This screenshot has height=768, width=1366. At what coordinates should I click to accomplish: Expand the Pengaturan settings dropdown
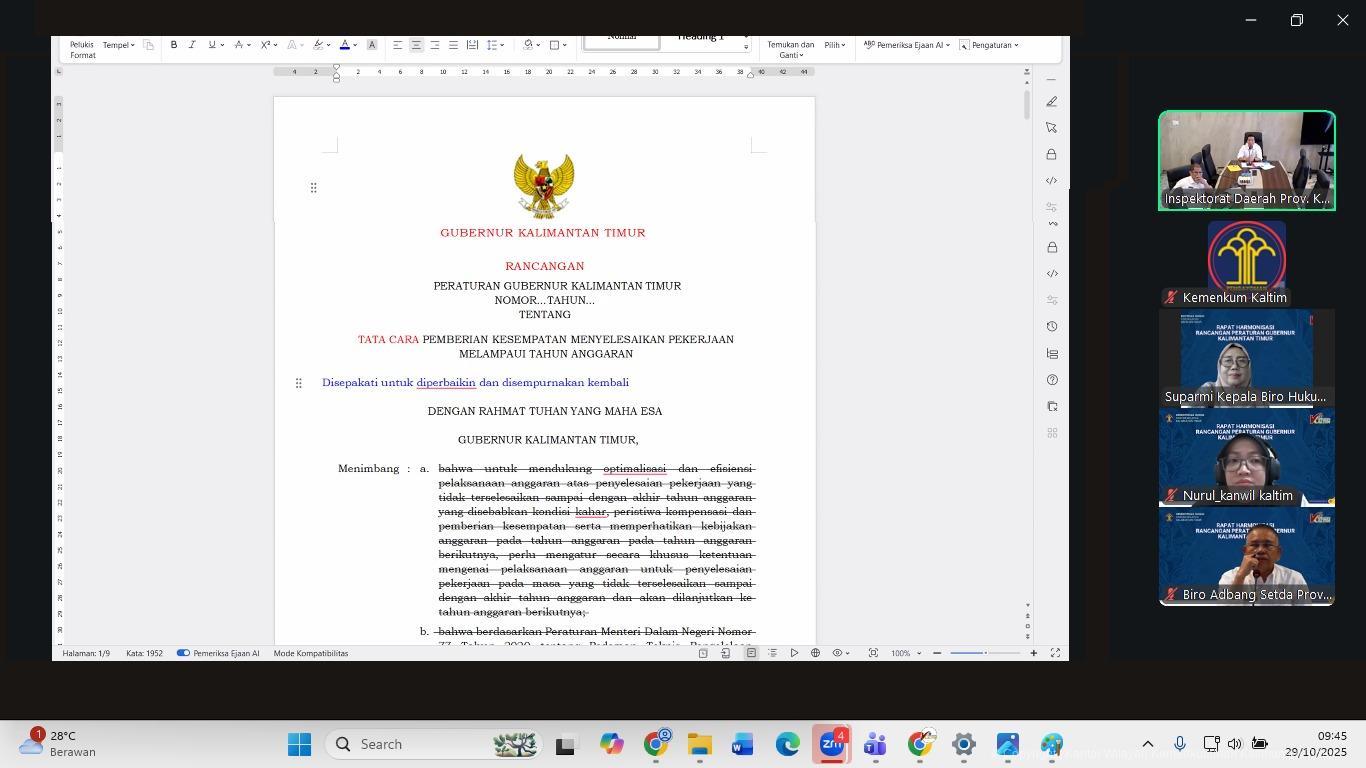coord(990,45)
